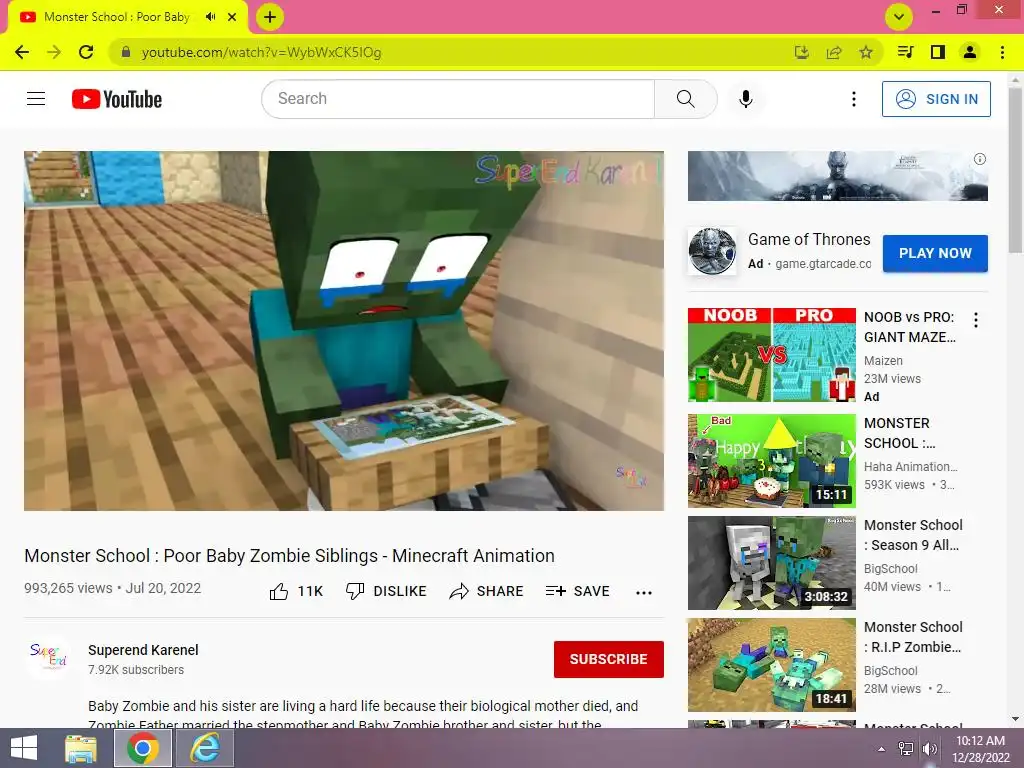The width and height of the screenshot is (1024, 768).
Task: Click the video player to pause
Action: click(344, 330)
